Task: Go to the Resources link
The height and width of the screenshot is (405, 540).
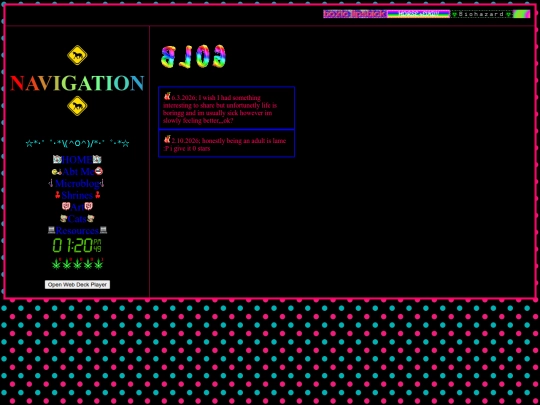Action: click(77, 230)
